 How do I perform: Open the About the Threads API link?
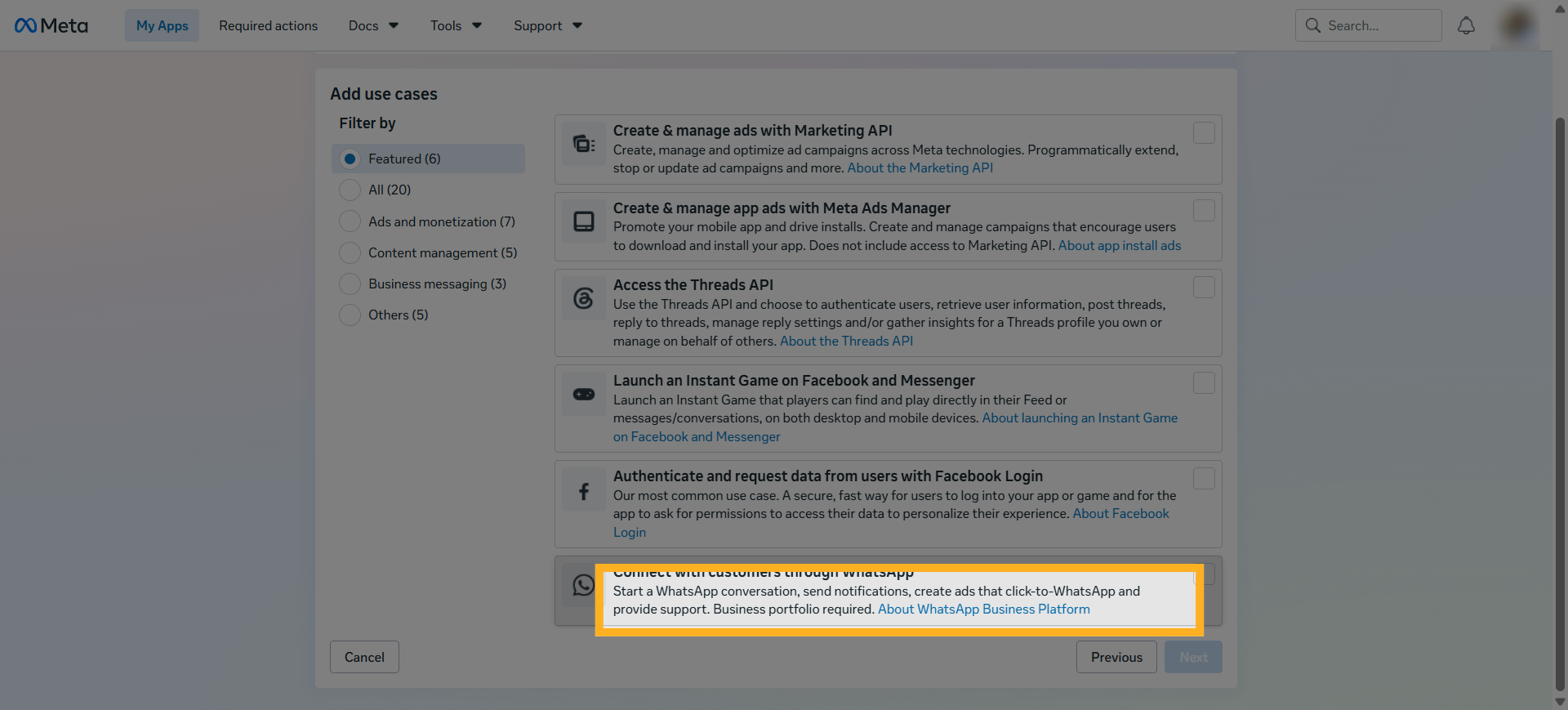point(846,341)
